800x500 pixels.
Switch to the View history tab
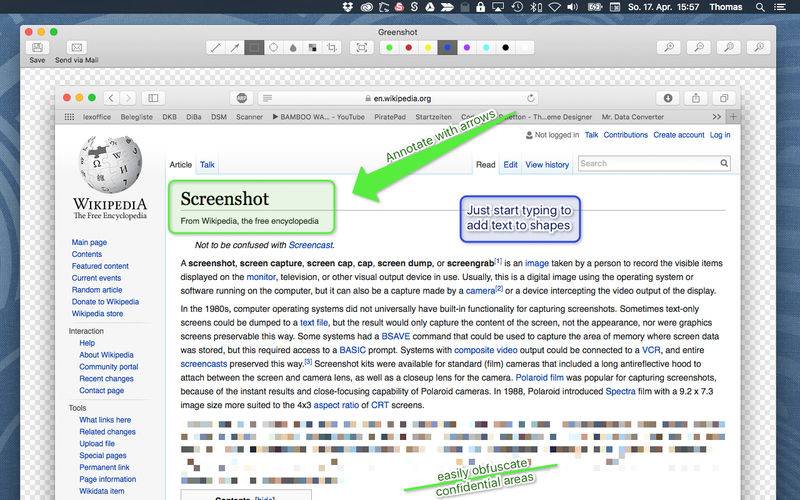(547, 164)
